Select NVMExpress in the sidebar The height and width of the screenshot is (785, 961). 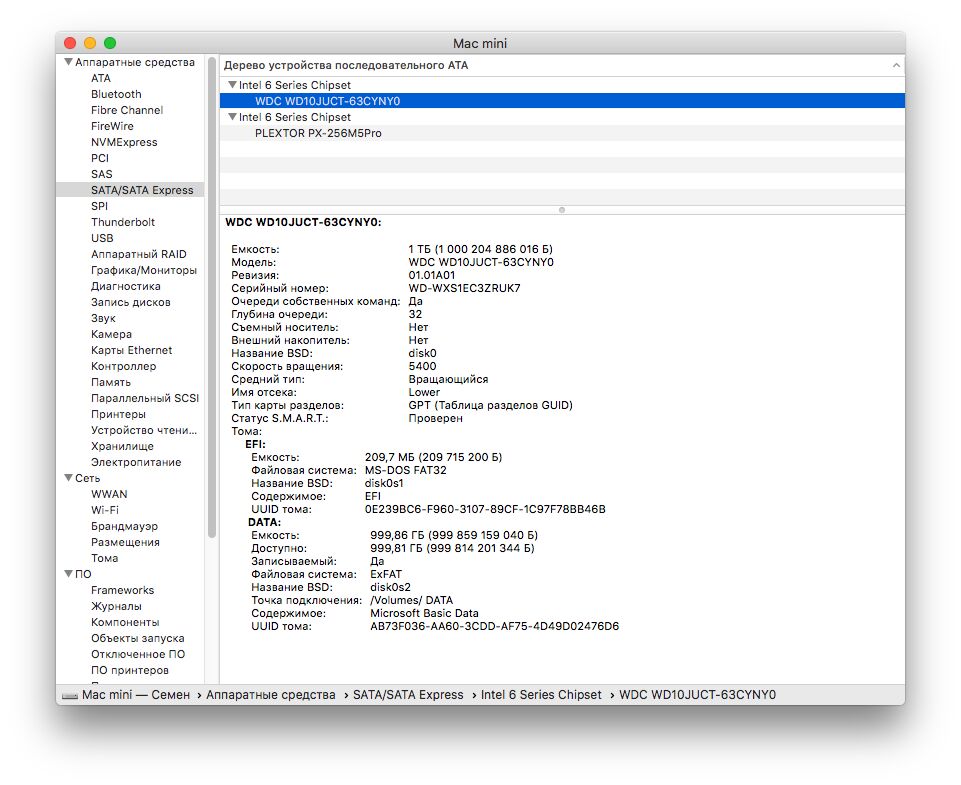click(x=124, y=142)
